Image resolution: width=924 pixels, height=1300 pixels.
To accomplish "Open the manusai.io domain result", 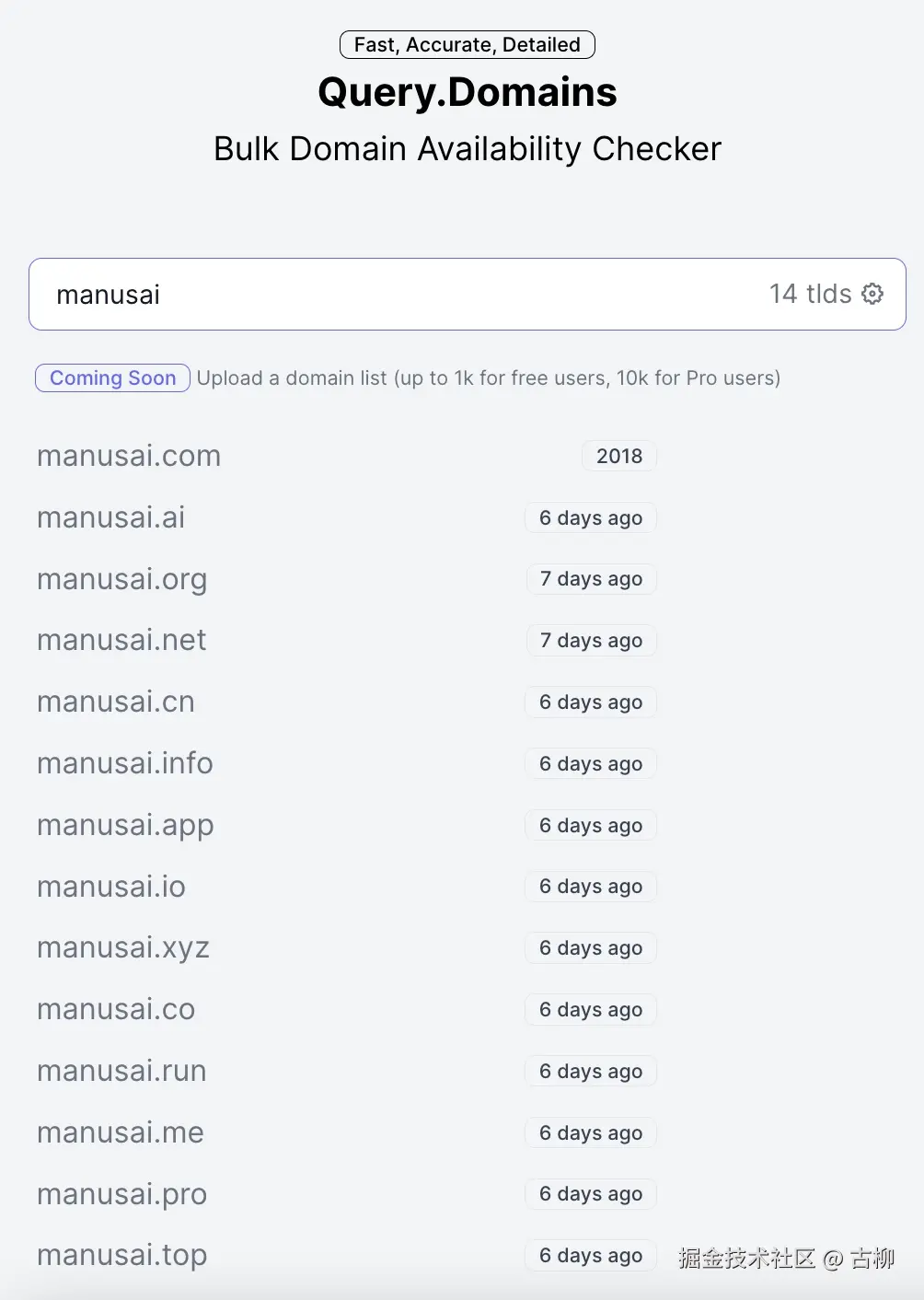I will [x=111, y=887].
